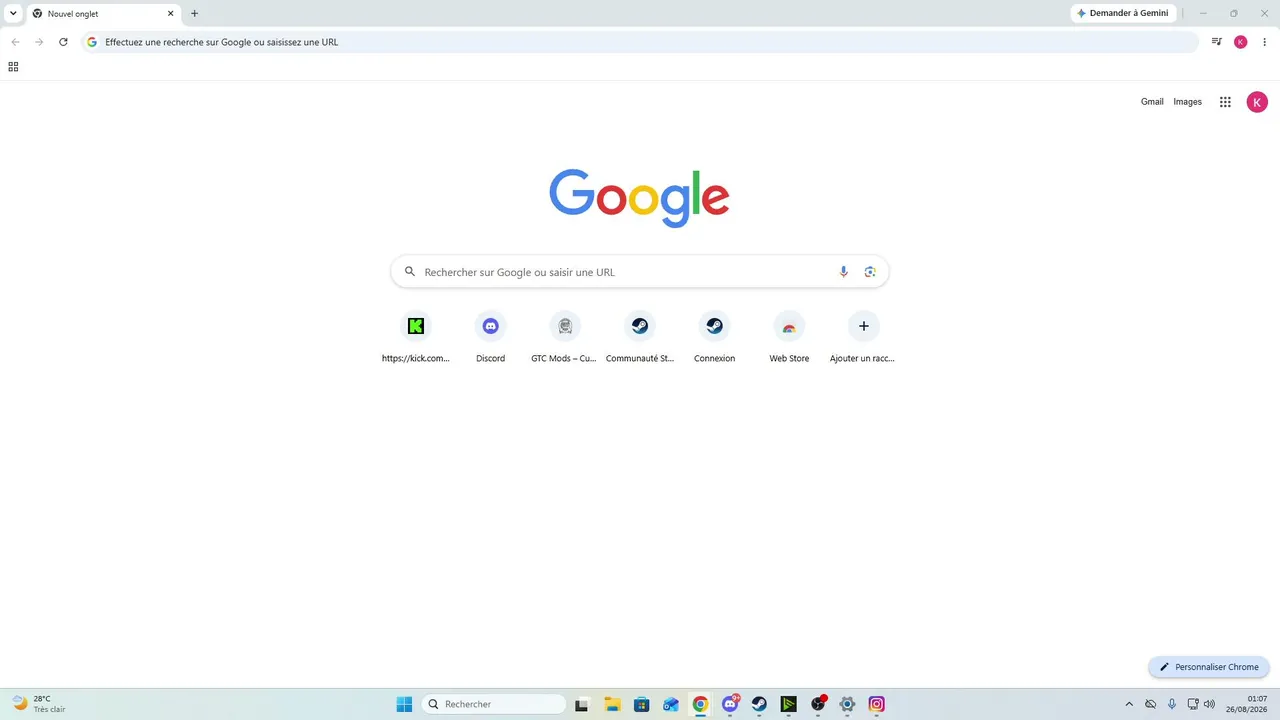Click the taskbar Rechercher search box

point(494,704)
